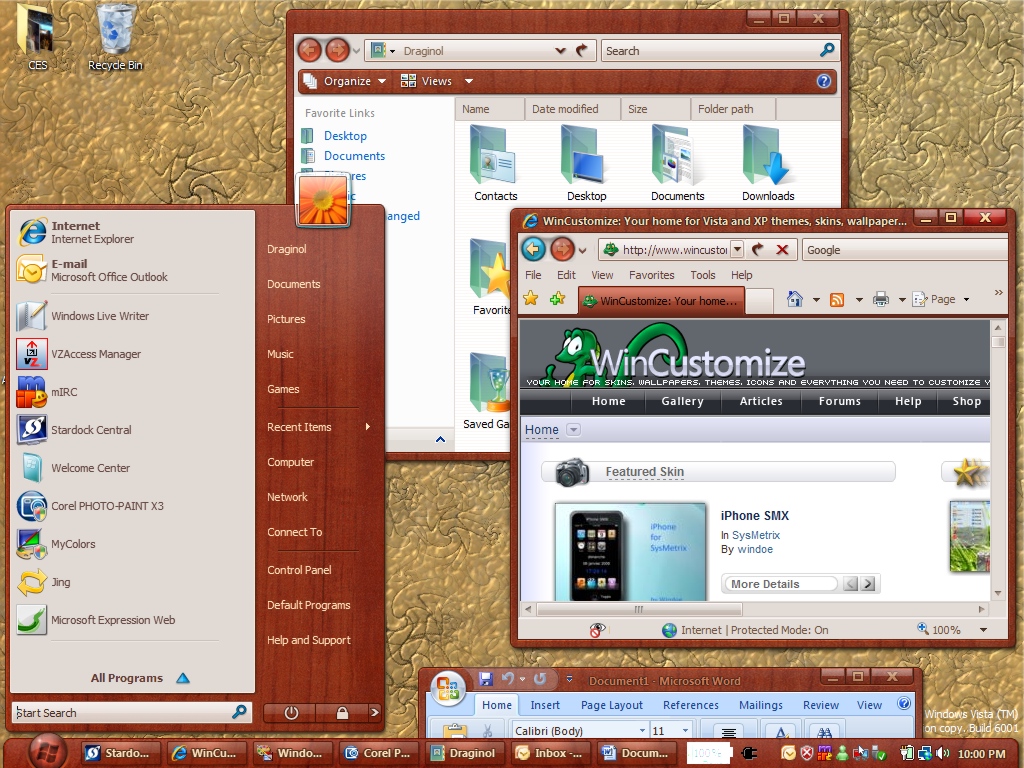Click the Home icon in the IE command bar
The image size is (1024, 768).
point(794,299)
